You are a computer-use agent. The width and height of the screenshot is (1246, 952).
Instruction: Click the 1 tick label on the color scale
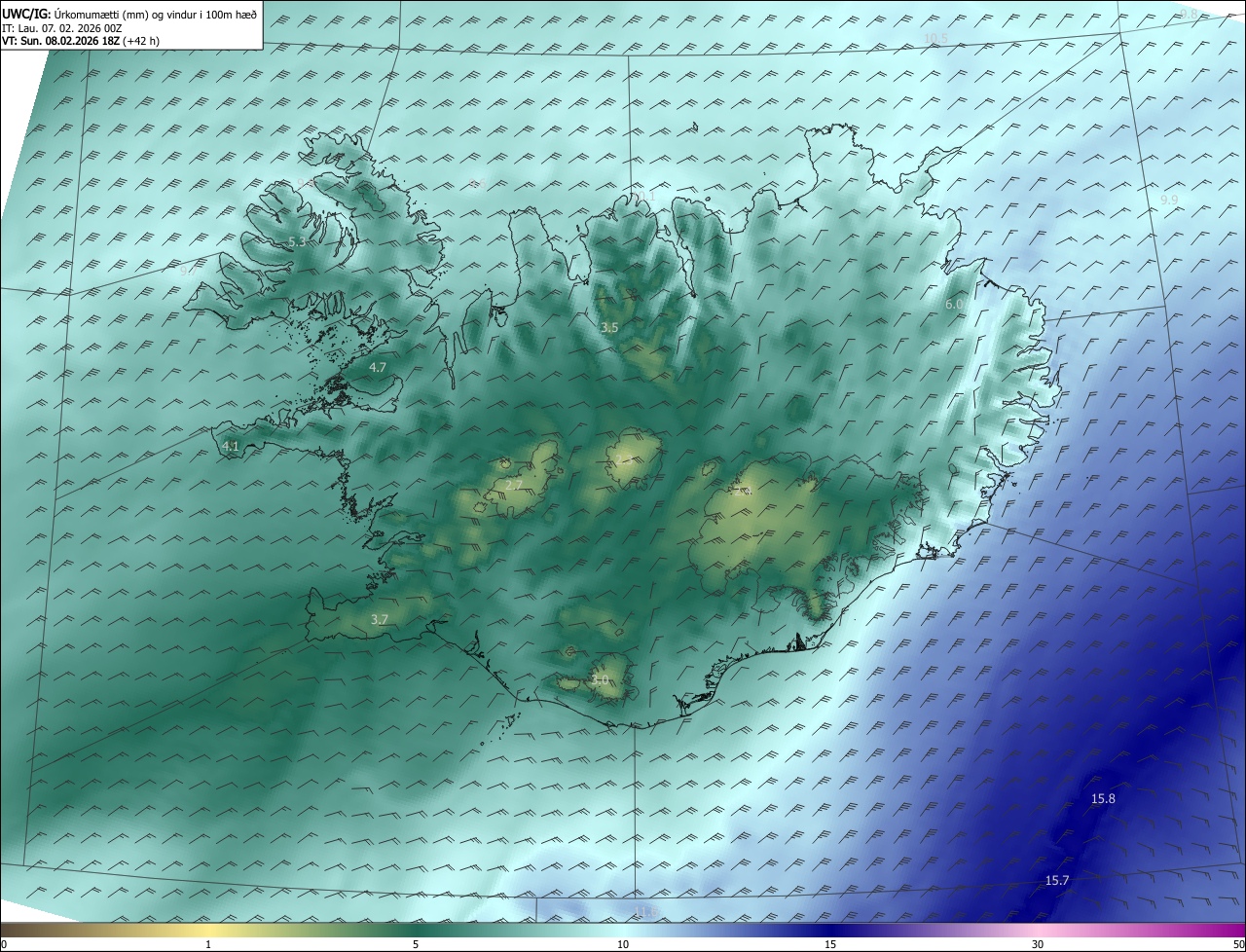point(208,944)
